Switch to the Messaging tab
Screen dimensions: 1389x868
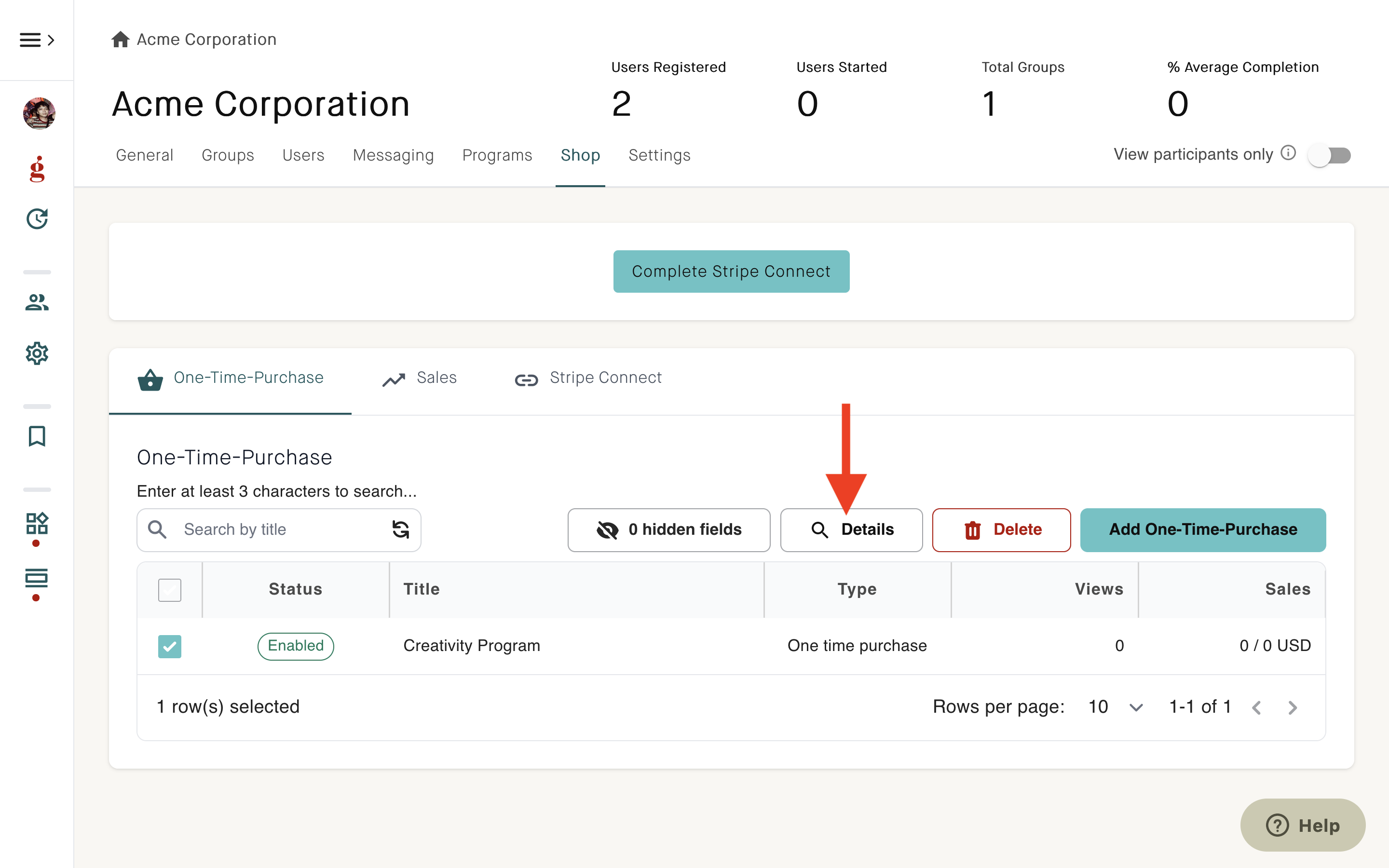393,155
